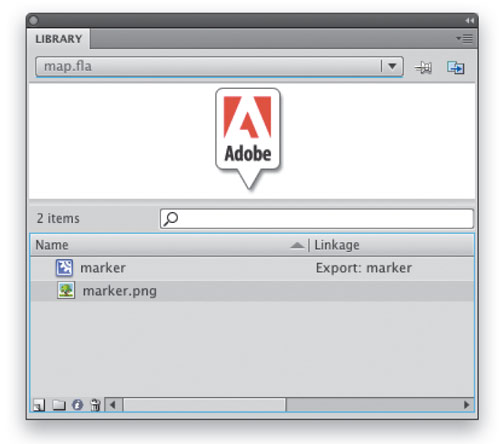500x444 pixels.
Task: Pin the current library
Action: (423, 68)
